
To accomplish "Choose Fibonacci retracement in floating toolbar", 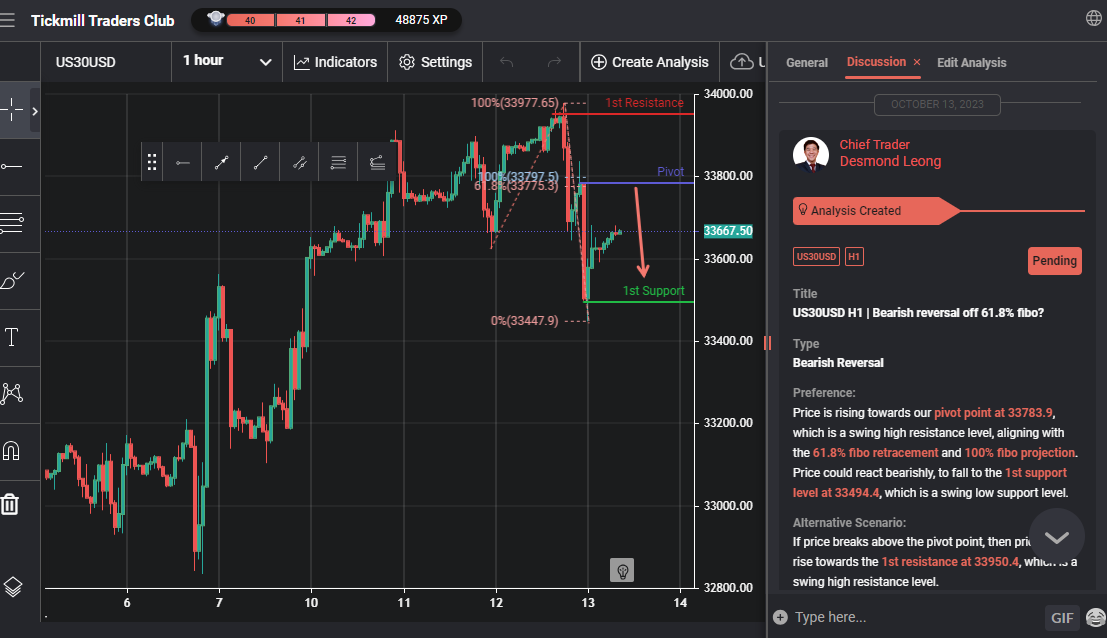I will [338, 163].
